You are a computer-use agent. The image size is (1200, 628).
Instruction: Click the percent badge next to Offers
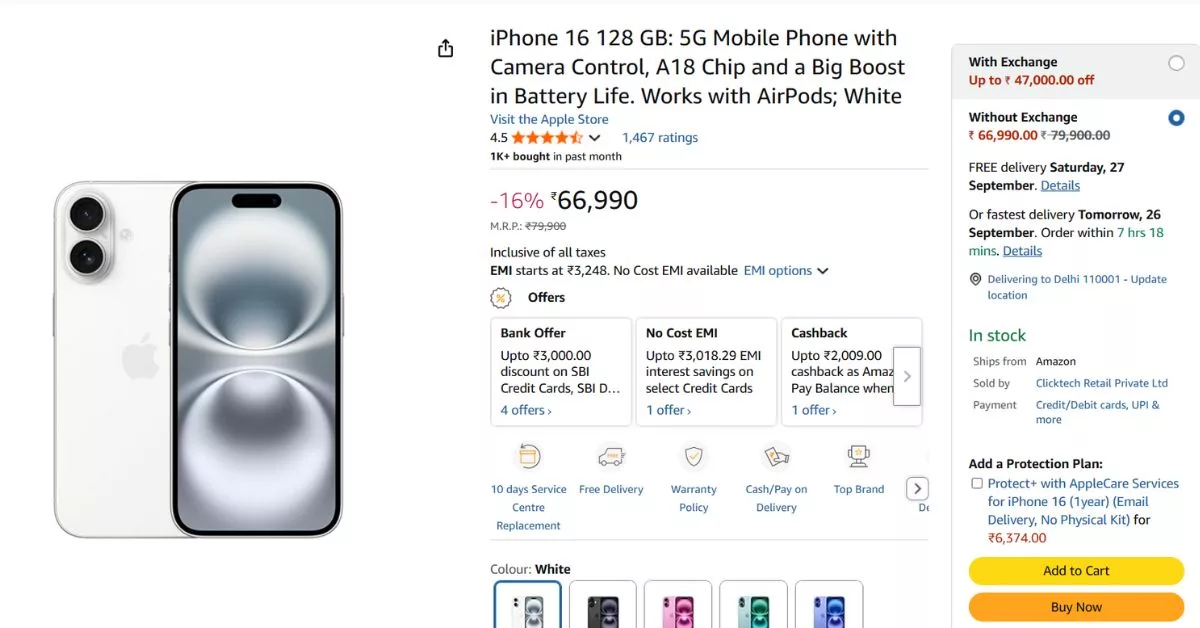click(499, 297)
